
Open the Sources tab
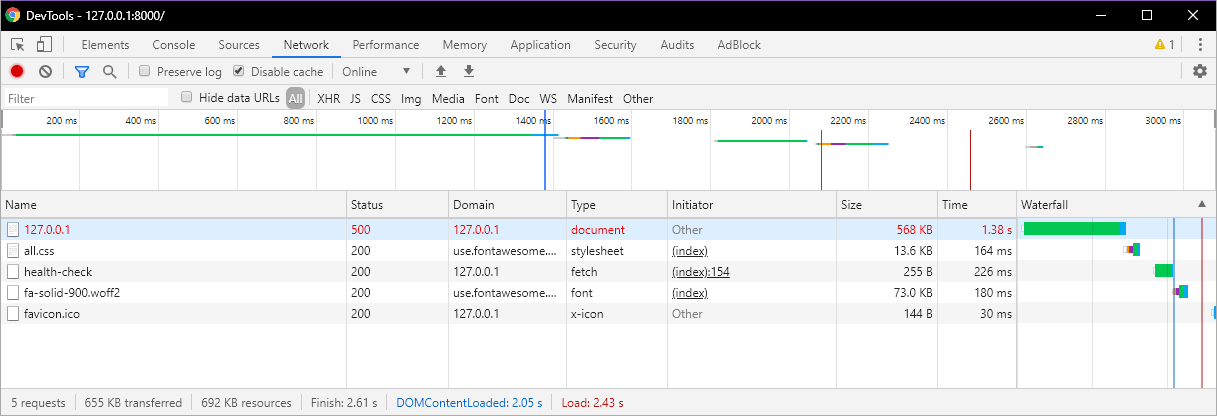[x=239, y=45]
